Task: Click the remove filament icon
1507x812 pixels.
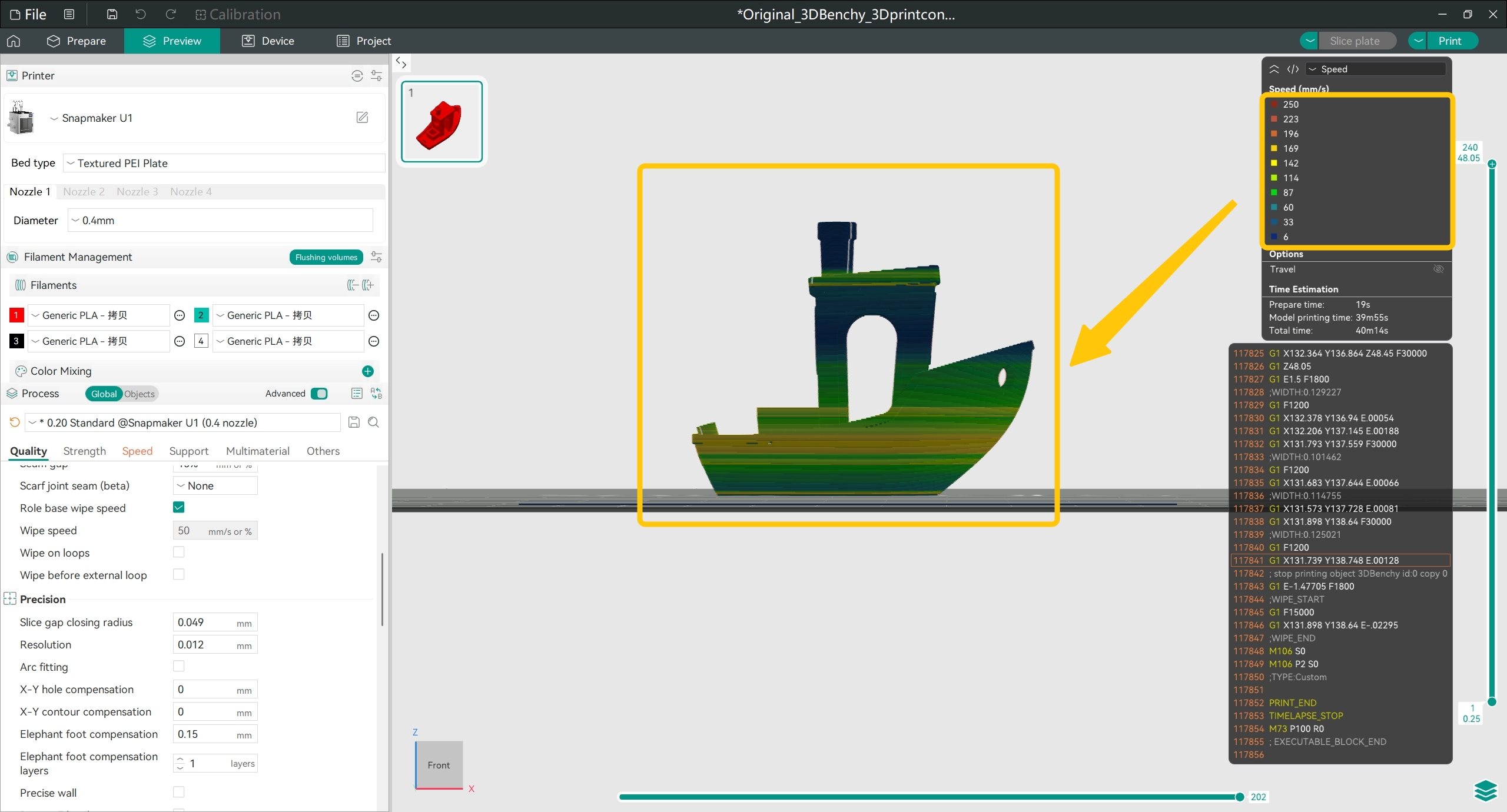Action: click(353, 285)
